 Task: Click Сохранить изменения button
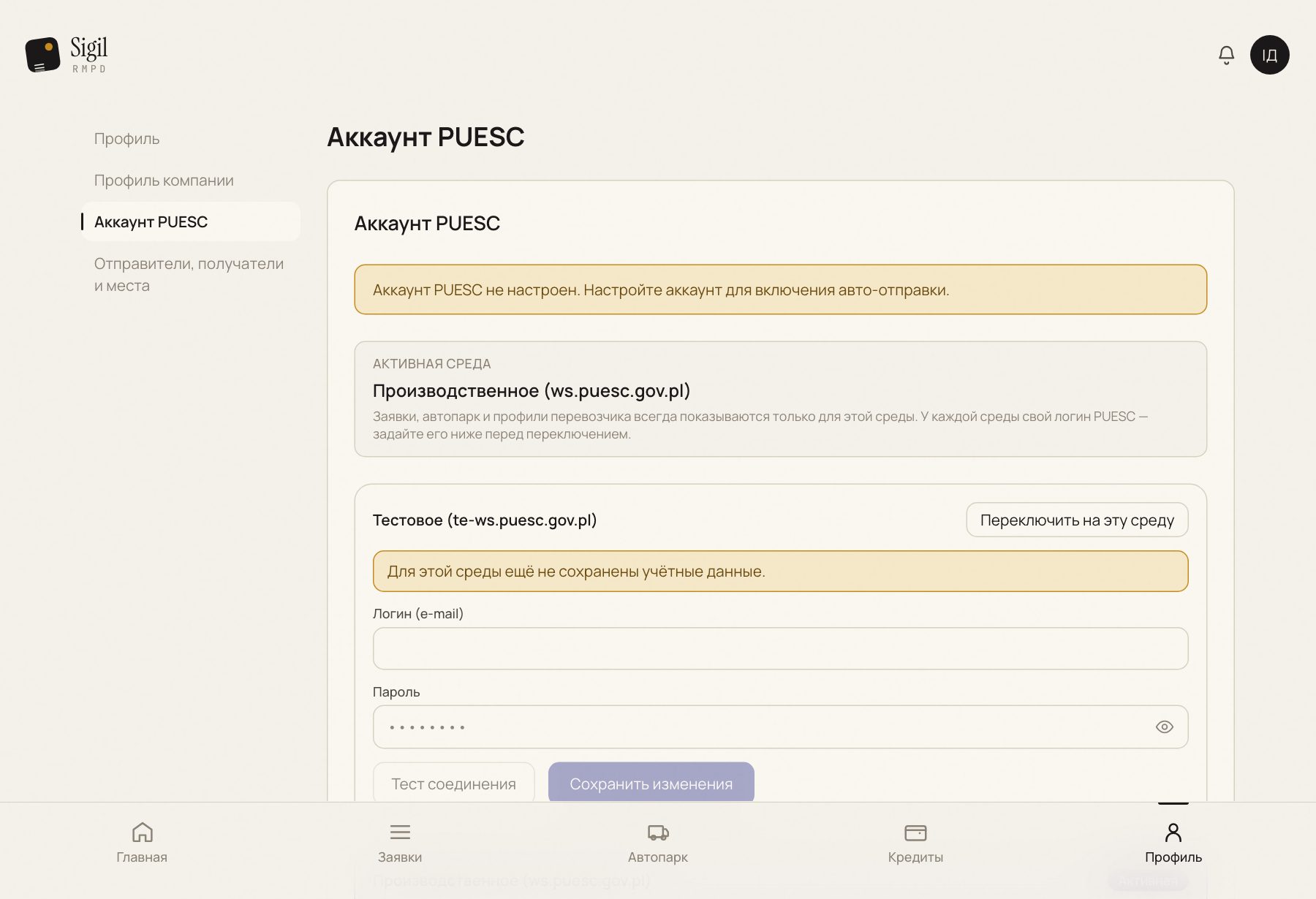click(651, 784)
